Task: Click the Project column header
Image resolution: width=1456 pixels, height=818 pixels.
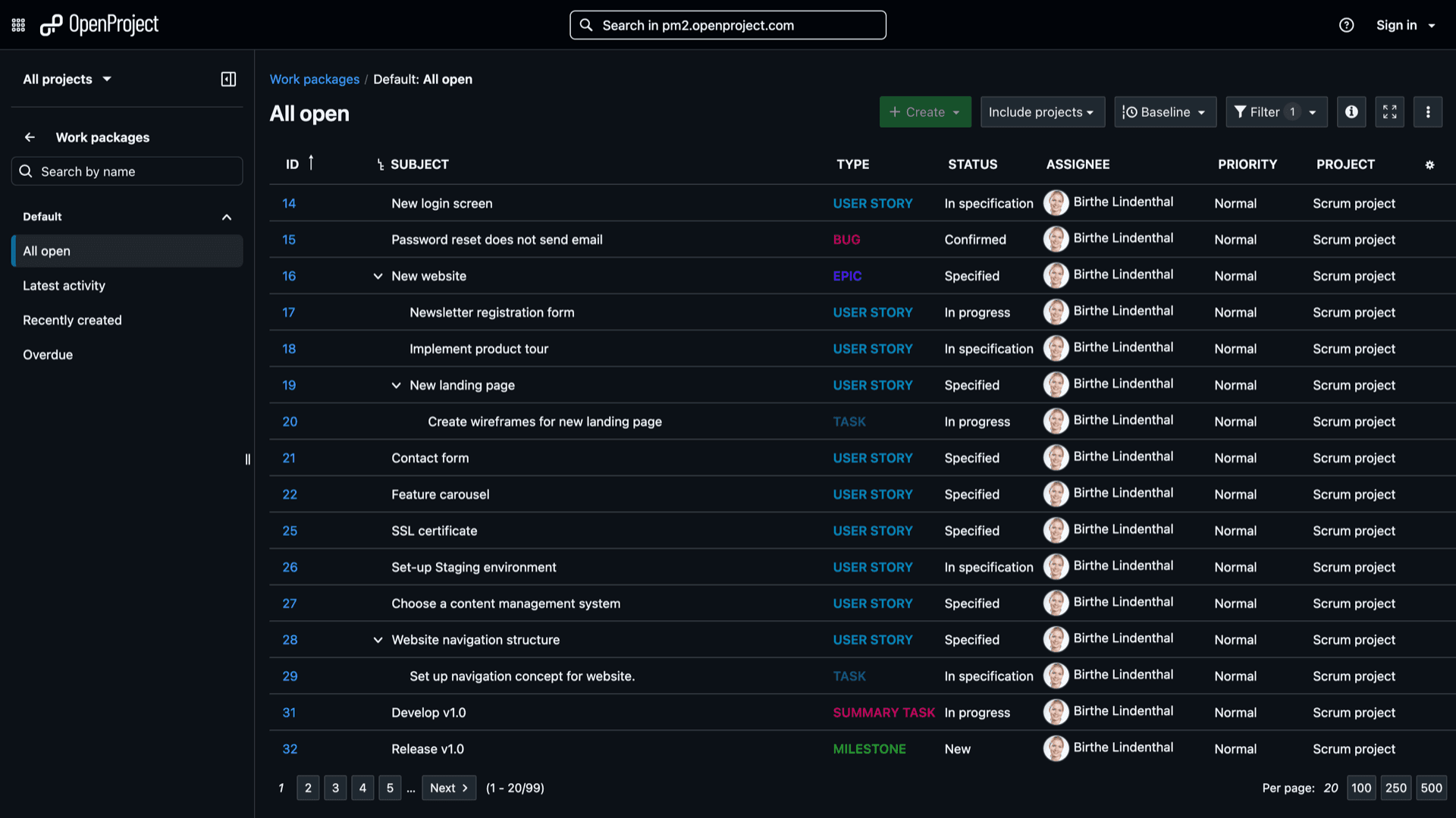Action: 1345,165
